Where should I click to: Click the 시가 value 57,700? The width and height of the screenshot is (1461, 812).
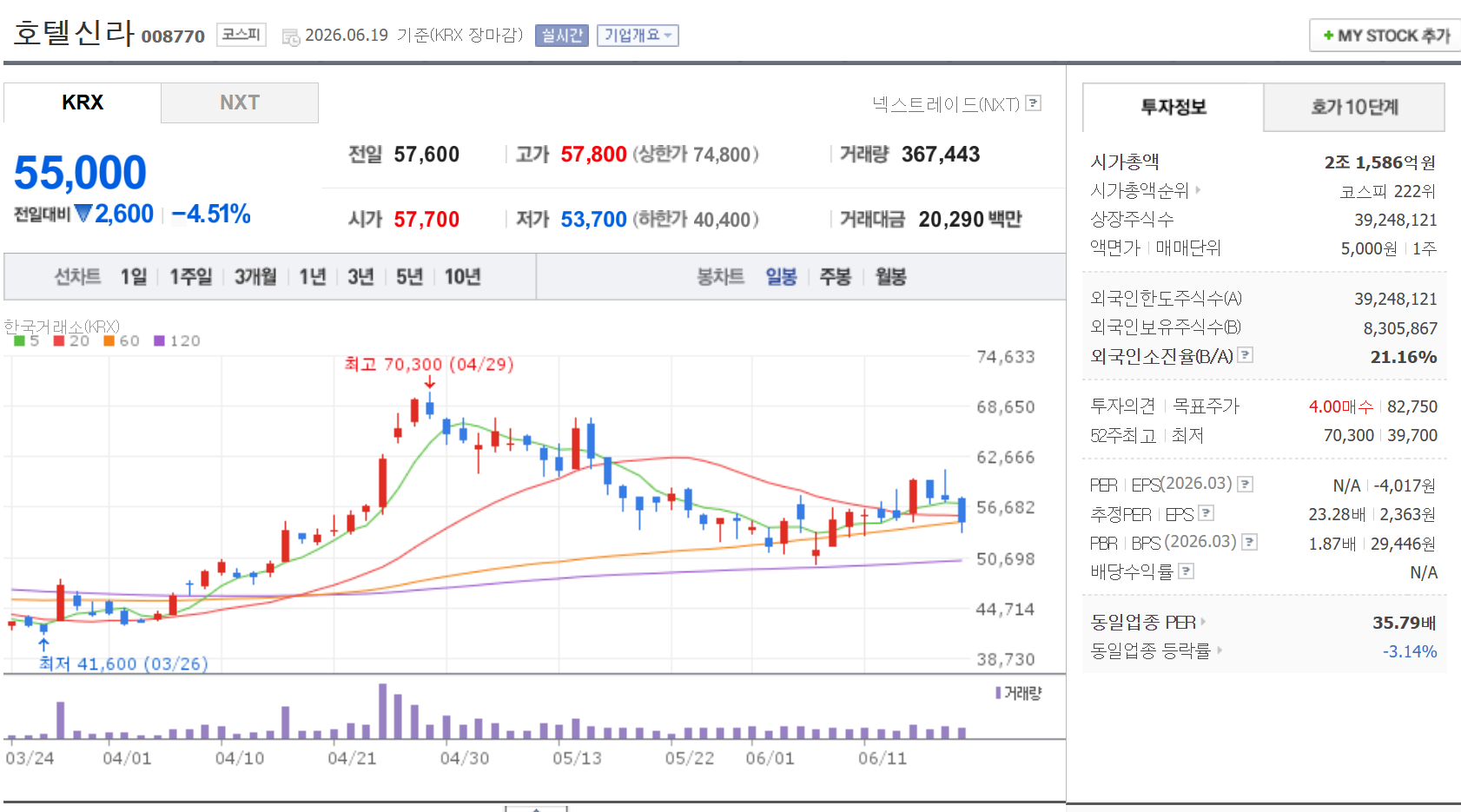(426, 220)
